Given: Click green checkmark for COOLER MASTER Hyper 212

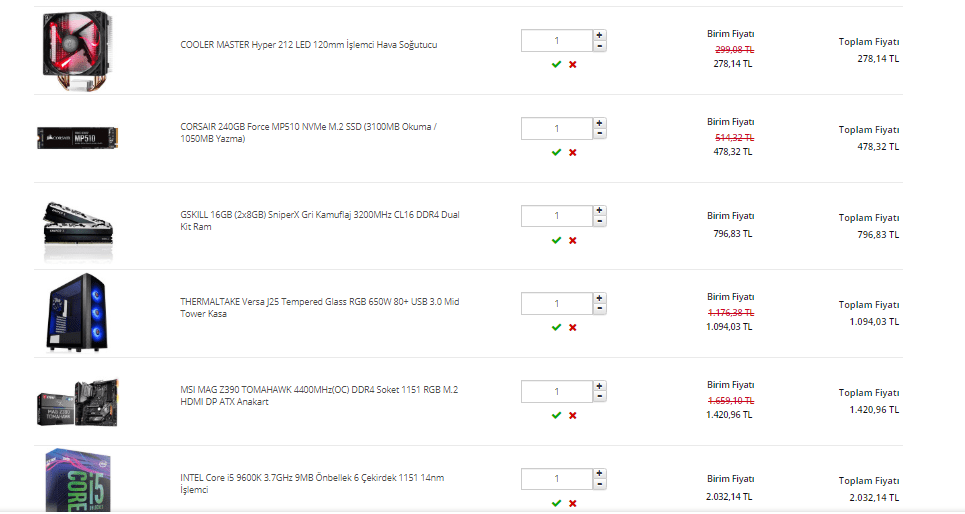Looking at the screenshot, I should coord(556,64).
